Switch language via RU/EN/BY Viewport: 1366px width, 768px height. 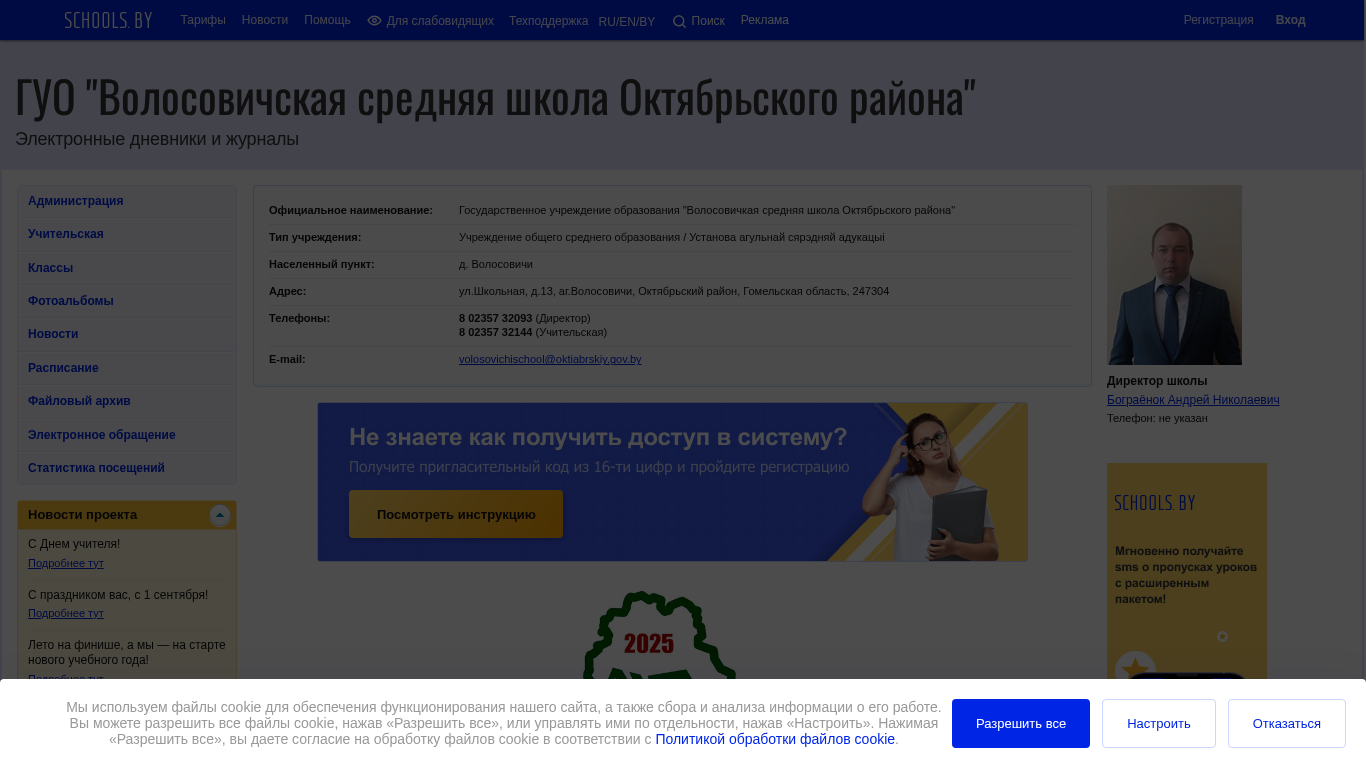click(627, 22)
